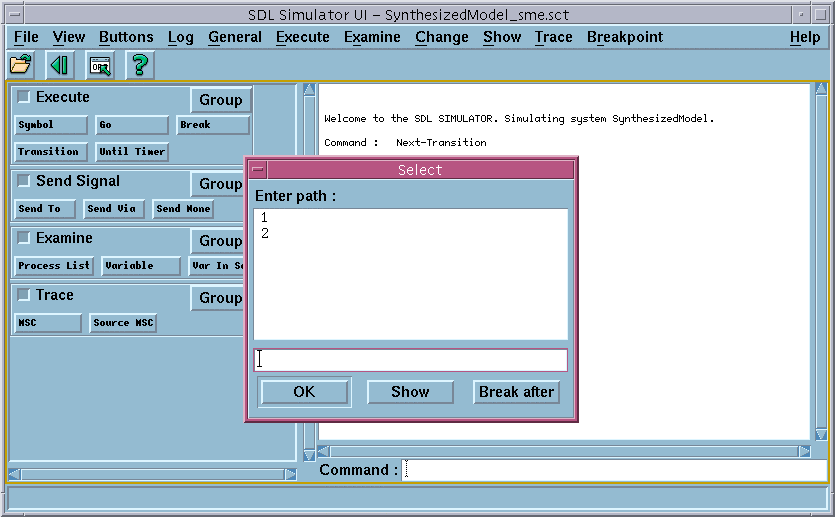Click the Symbol button
Screen dimensions: 835x517
[51, 125]
